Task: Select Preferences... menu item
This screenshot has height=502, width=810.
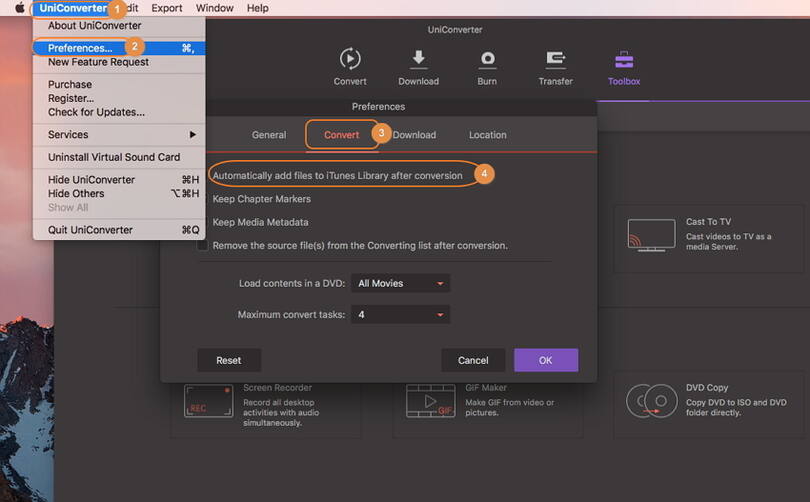Action: pyautogui.click(x=119, y=48)
